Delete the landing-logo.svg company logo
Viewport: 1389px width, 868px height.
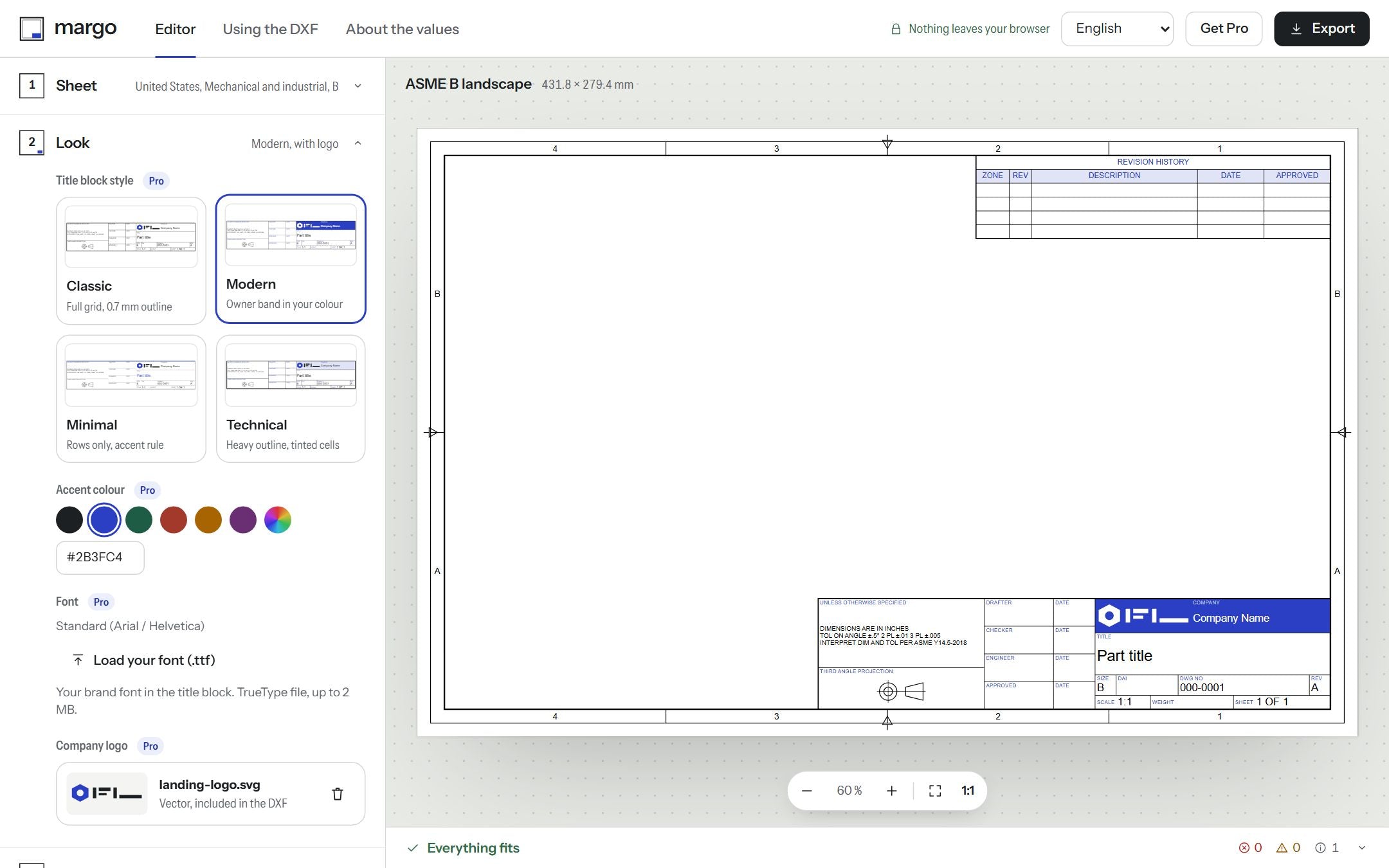pyautogui.click(x=337, y=793)
